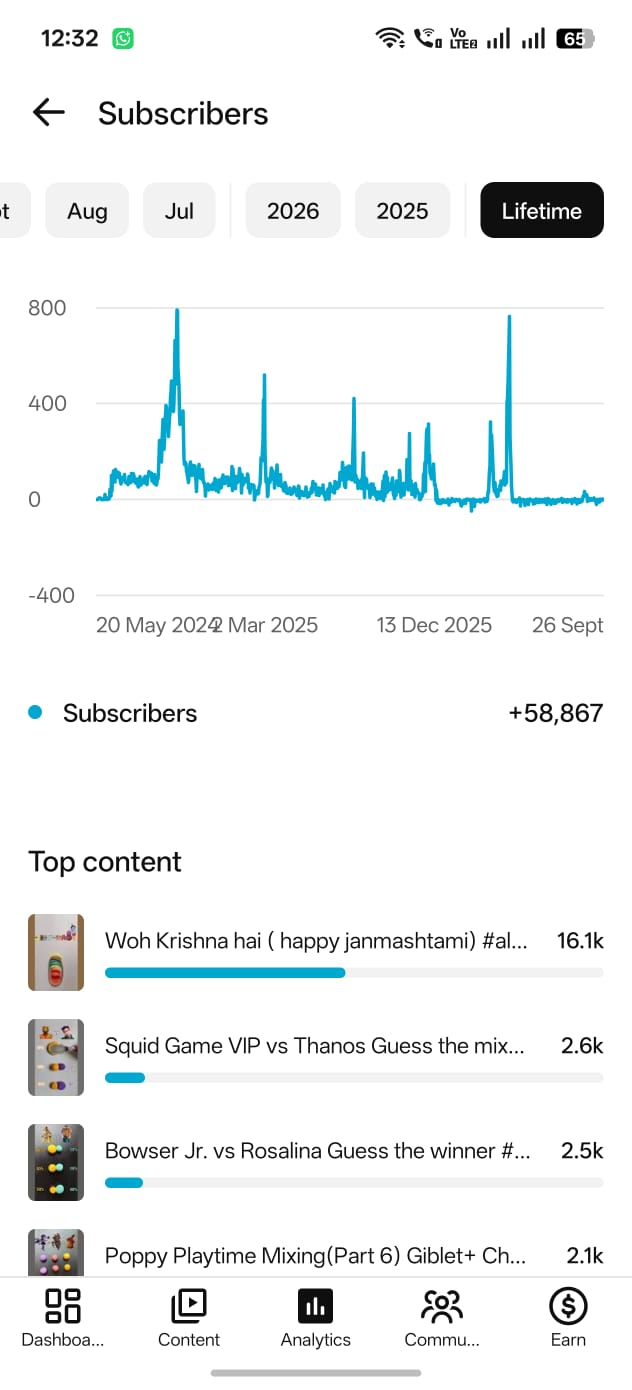
Task: Select the Analytics bar chart icon
Action: (x=316, y=1306)
